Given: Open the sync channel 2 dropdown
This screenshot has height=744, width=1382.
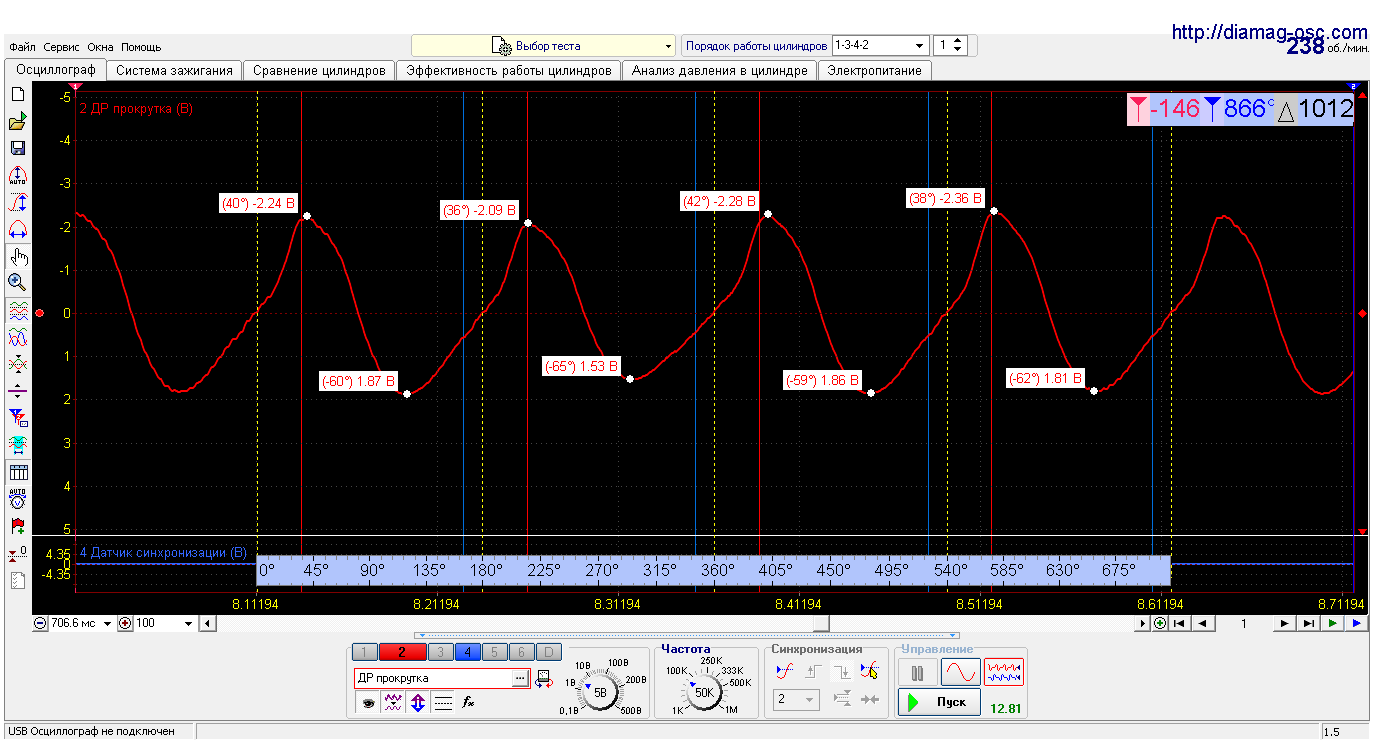Looking at the screenshot, I should point(797,700).
